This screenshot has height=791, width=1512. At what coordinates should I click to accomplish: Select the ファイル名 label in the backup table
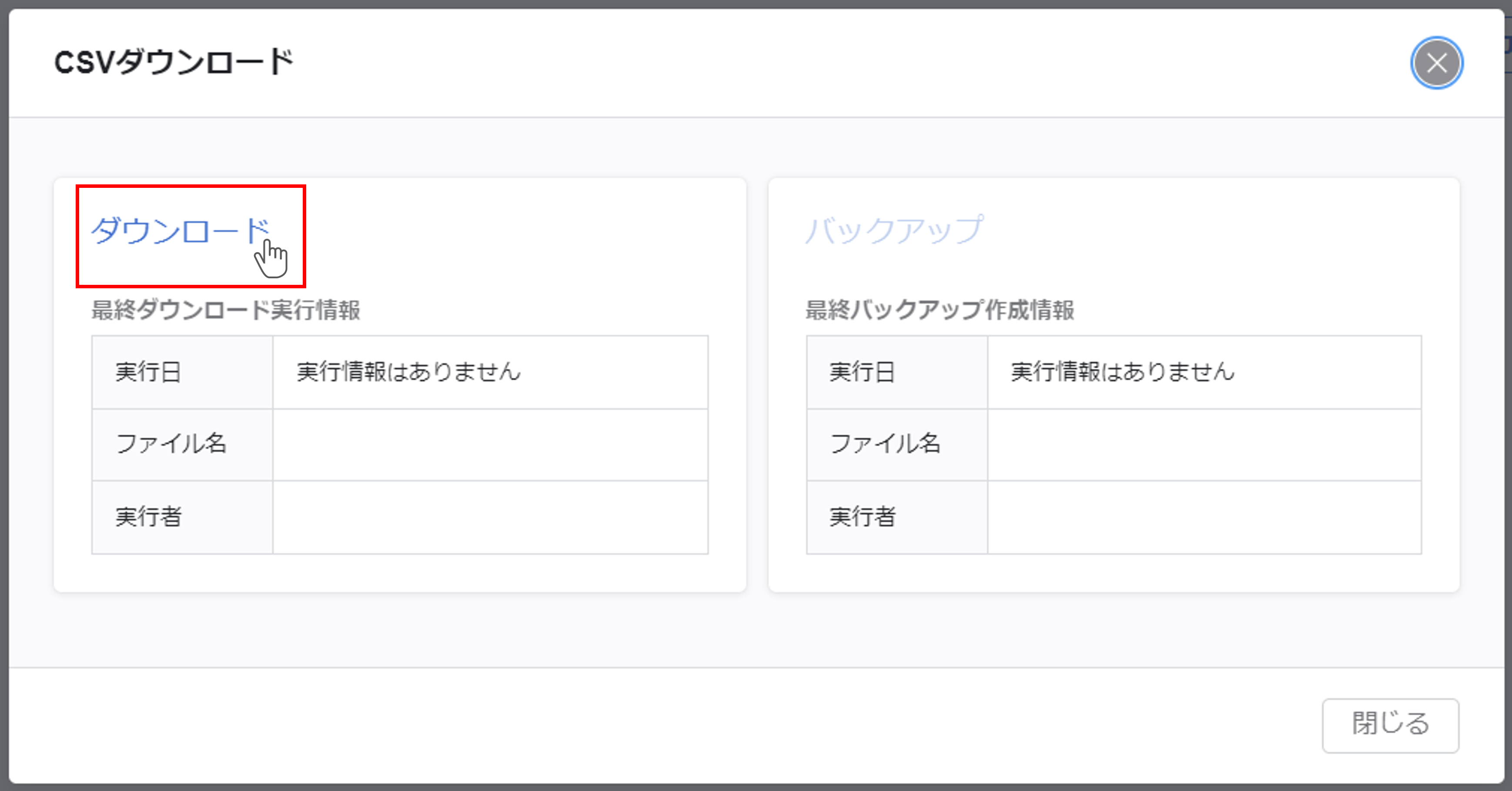(x=885, y=444)
